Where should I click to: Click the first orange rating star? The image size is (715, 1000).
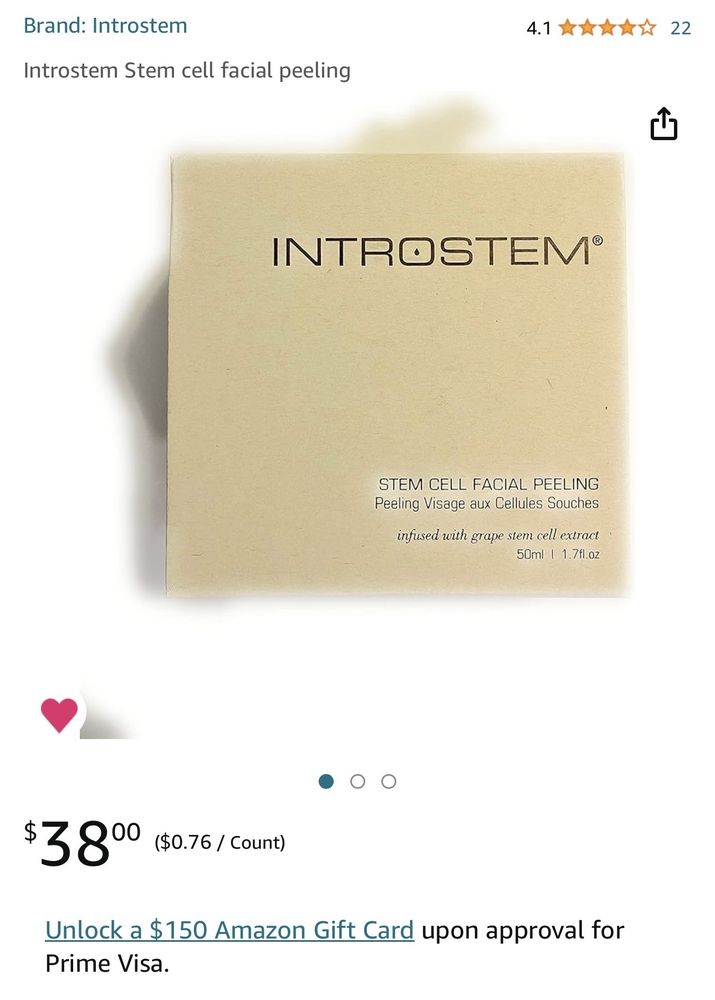click(568, 27)
